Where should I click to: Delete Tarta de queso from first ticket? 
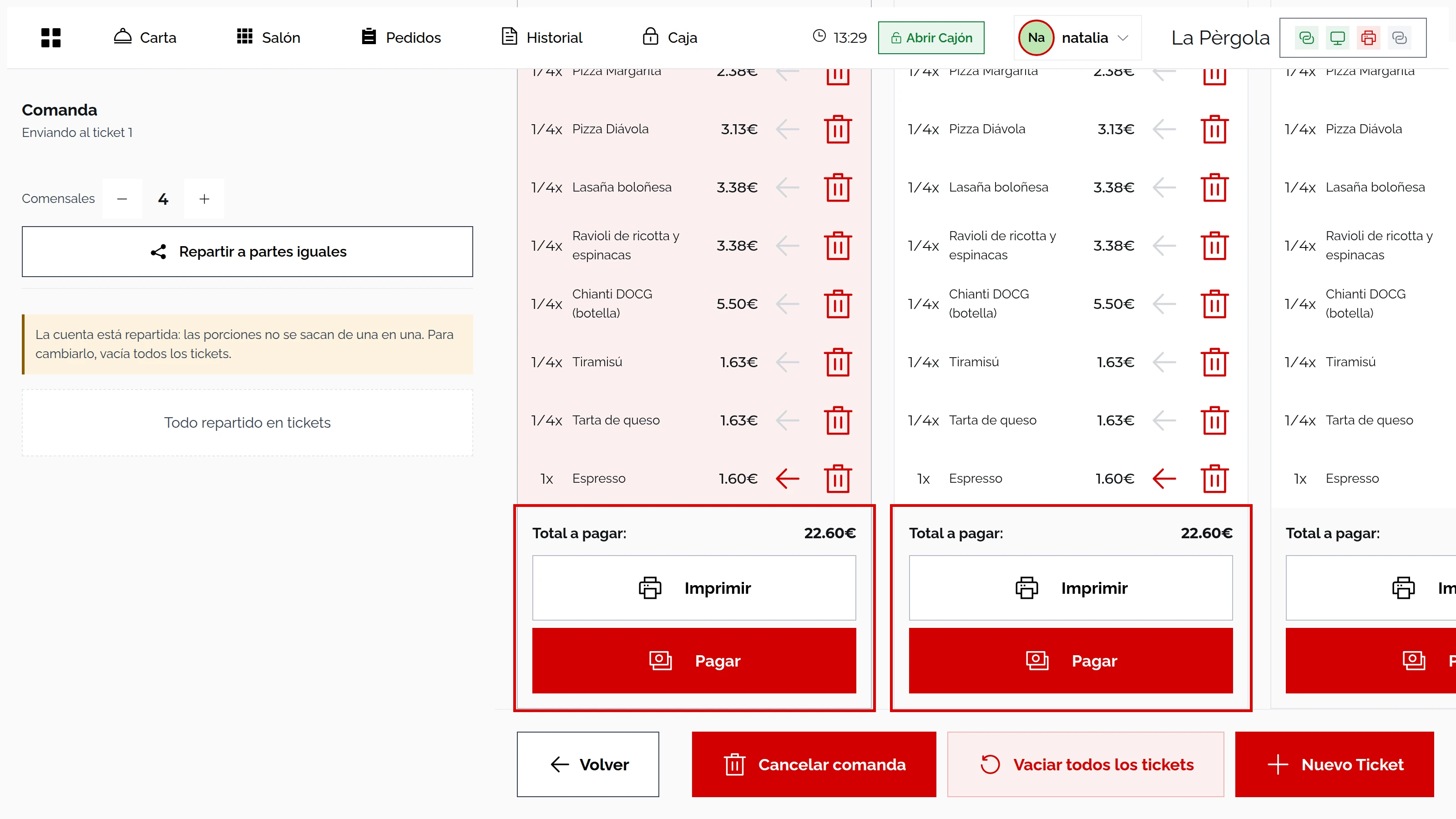838,420
